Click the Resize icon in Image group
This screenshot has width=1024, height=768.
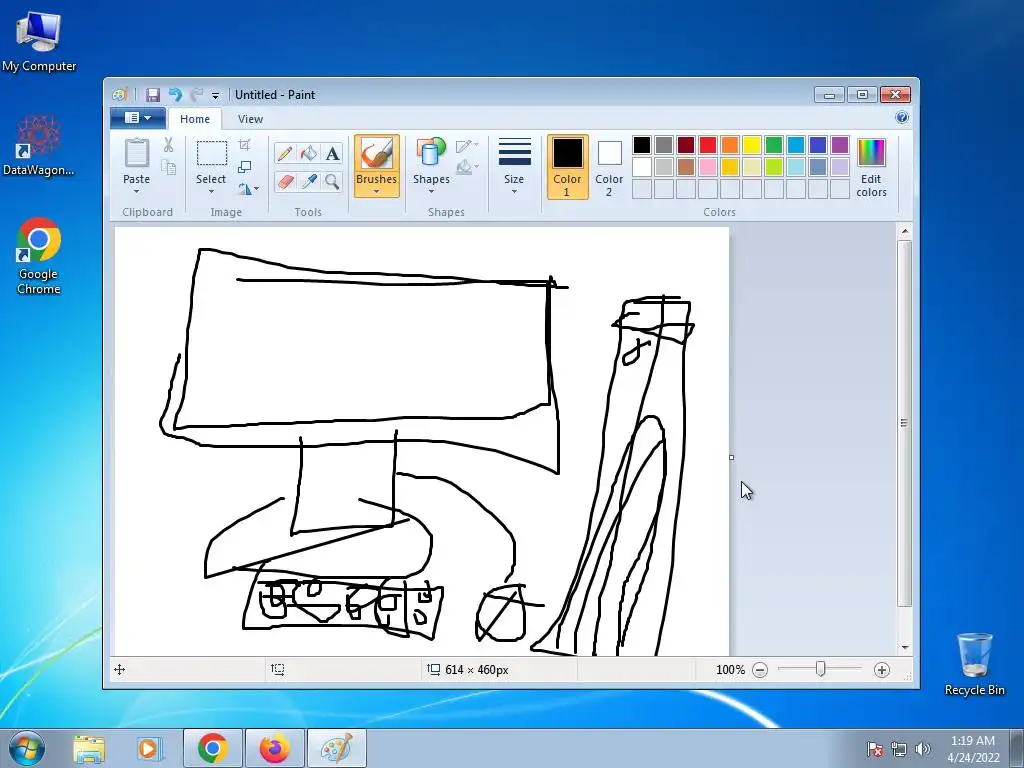click(244, 167)
